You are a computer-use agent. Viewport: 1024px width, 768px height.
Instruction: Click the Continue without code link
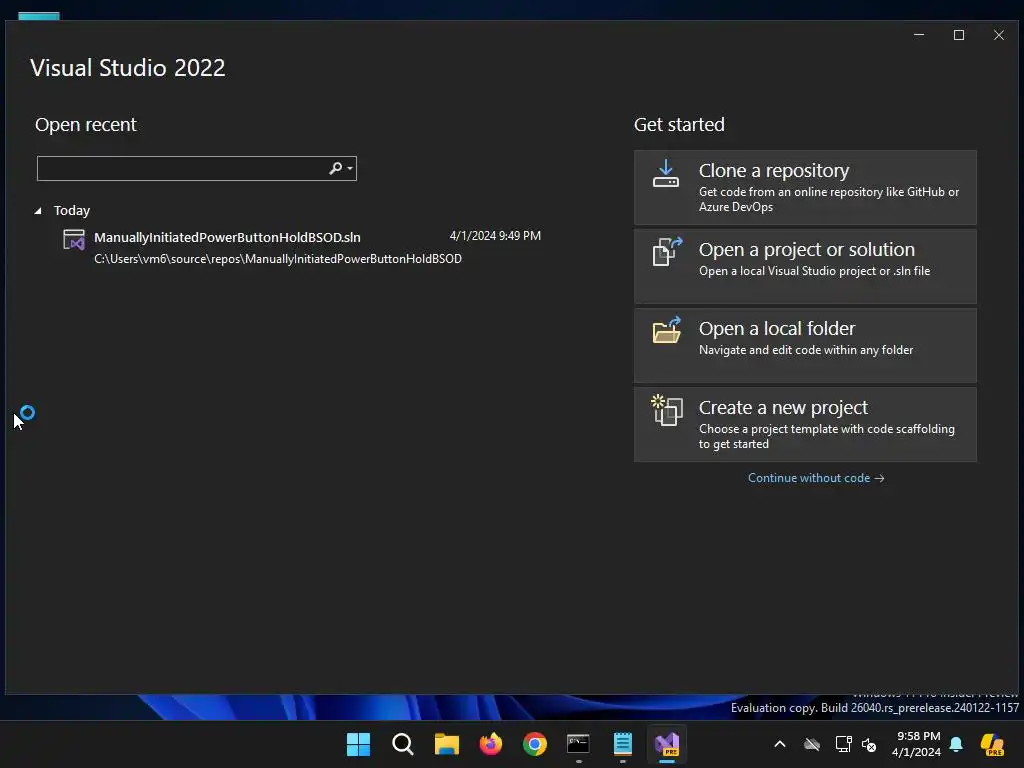tap(816, 478)
